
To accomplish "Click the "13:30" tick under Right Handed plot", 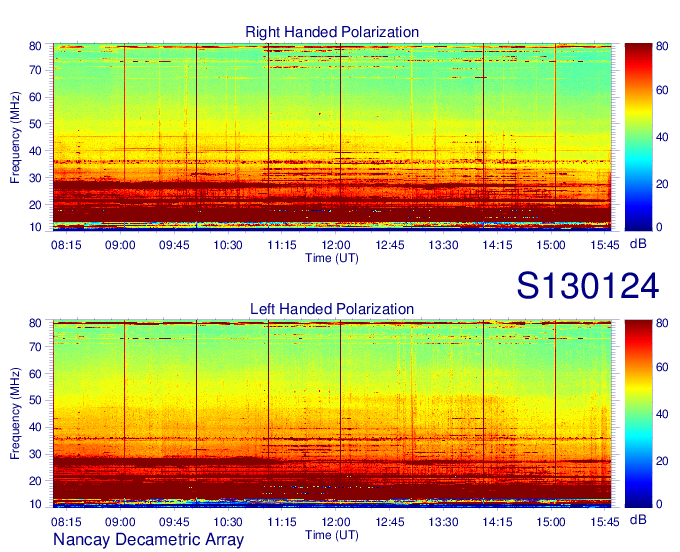I will 443,245.
